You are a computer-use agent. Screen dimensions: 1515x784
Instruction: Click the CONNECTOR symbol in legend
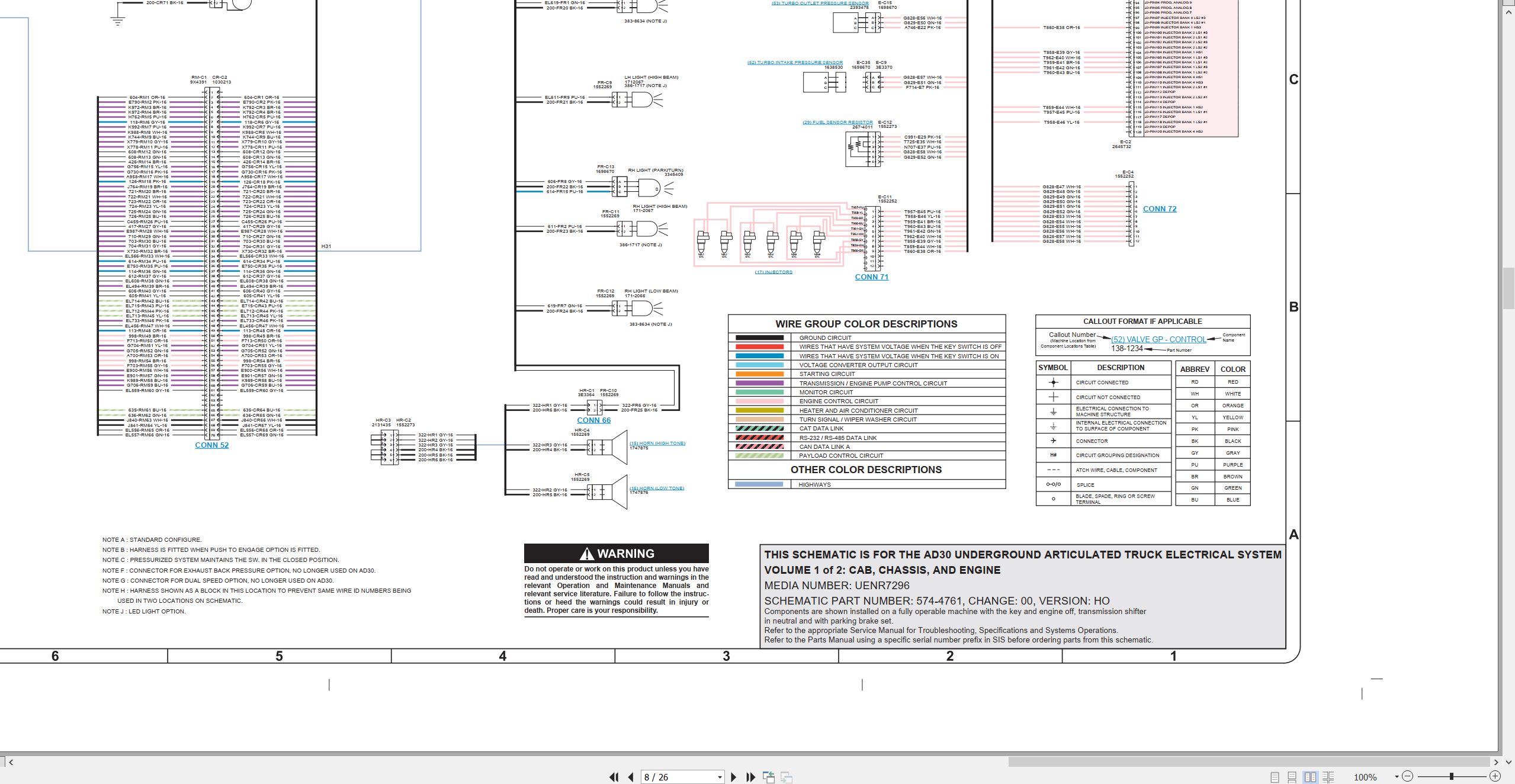point(1053,441)
